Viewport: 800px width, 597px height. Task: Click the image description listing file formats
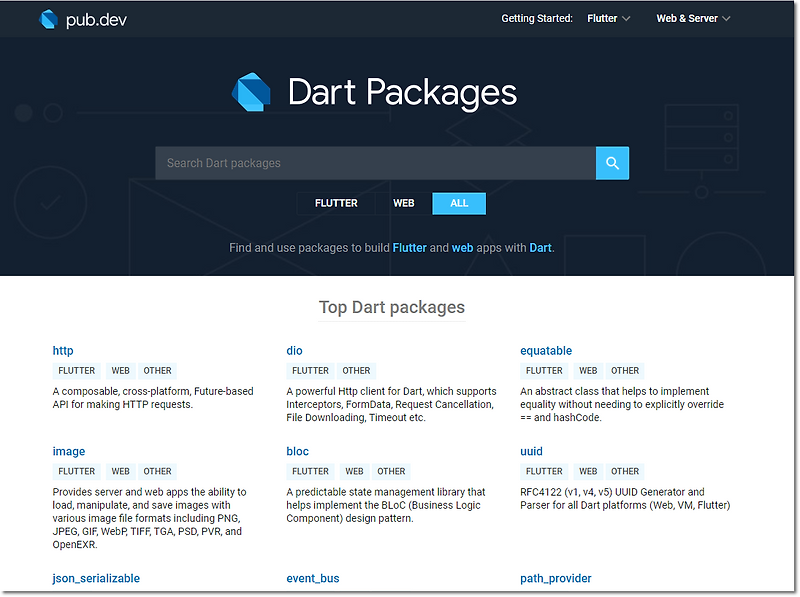click(x=149, y=518)
